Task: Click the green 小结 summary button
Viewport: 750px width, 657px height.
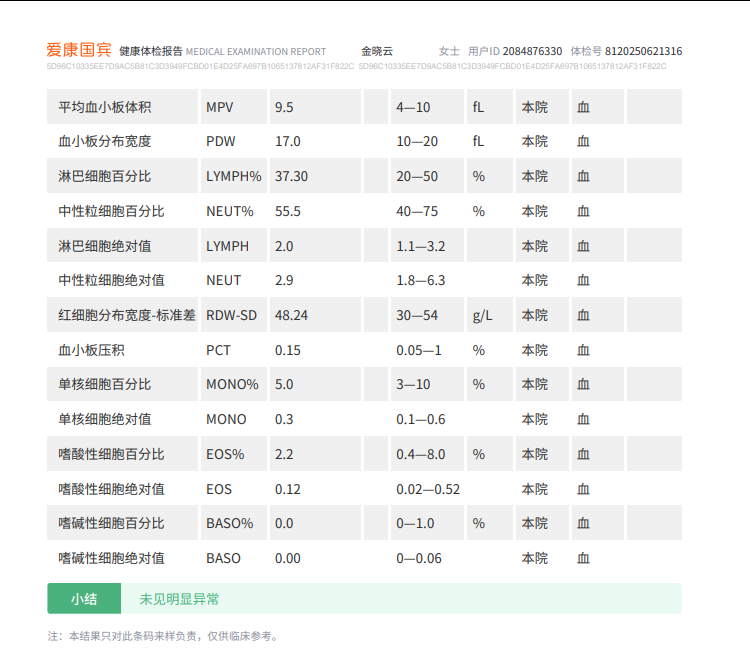Action: [83, 599]
